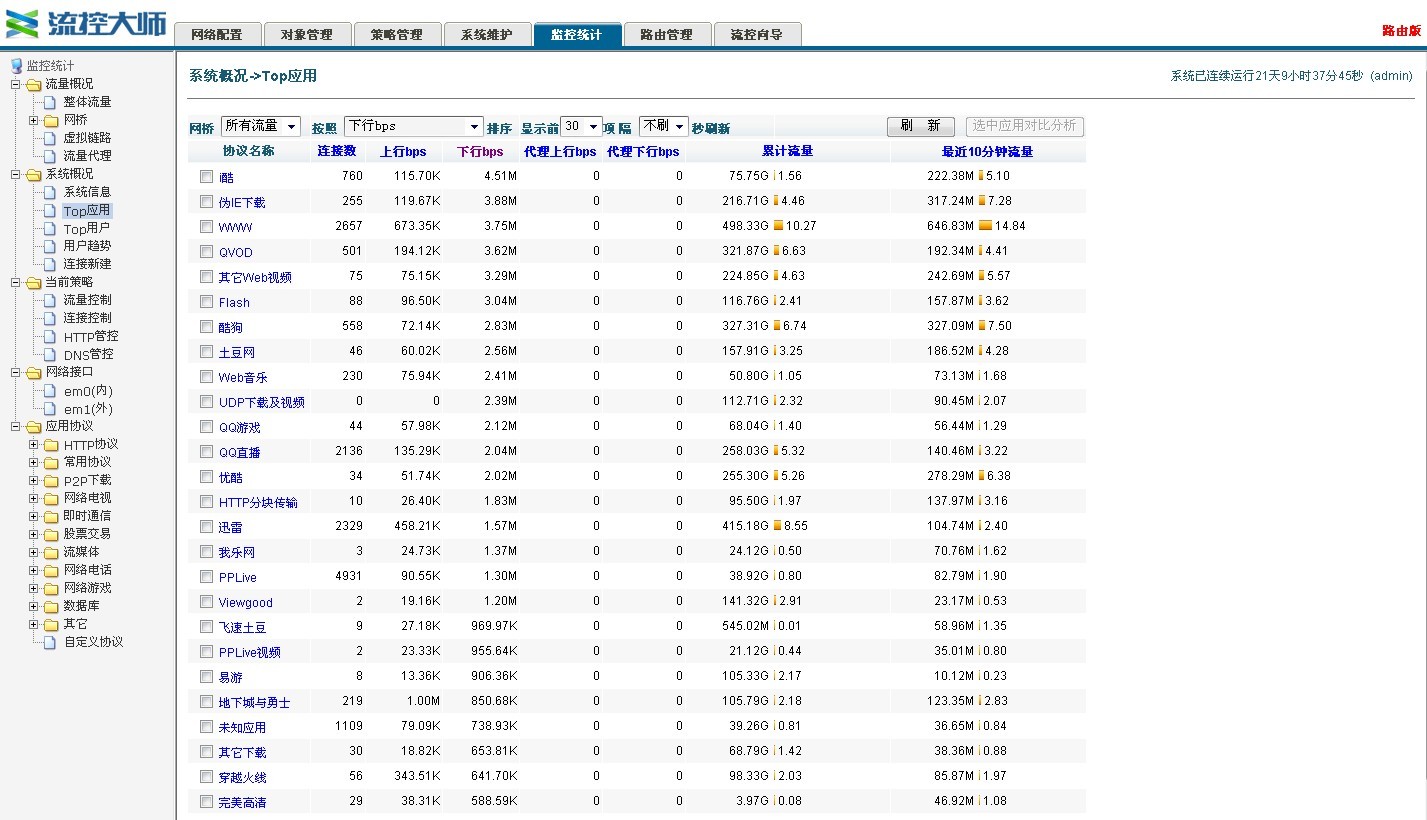The width and height of the screenshot is (1427, 820).
Task: Click the page icon beside em1(外)
Action: pos(51,409)
